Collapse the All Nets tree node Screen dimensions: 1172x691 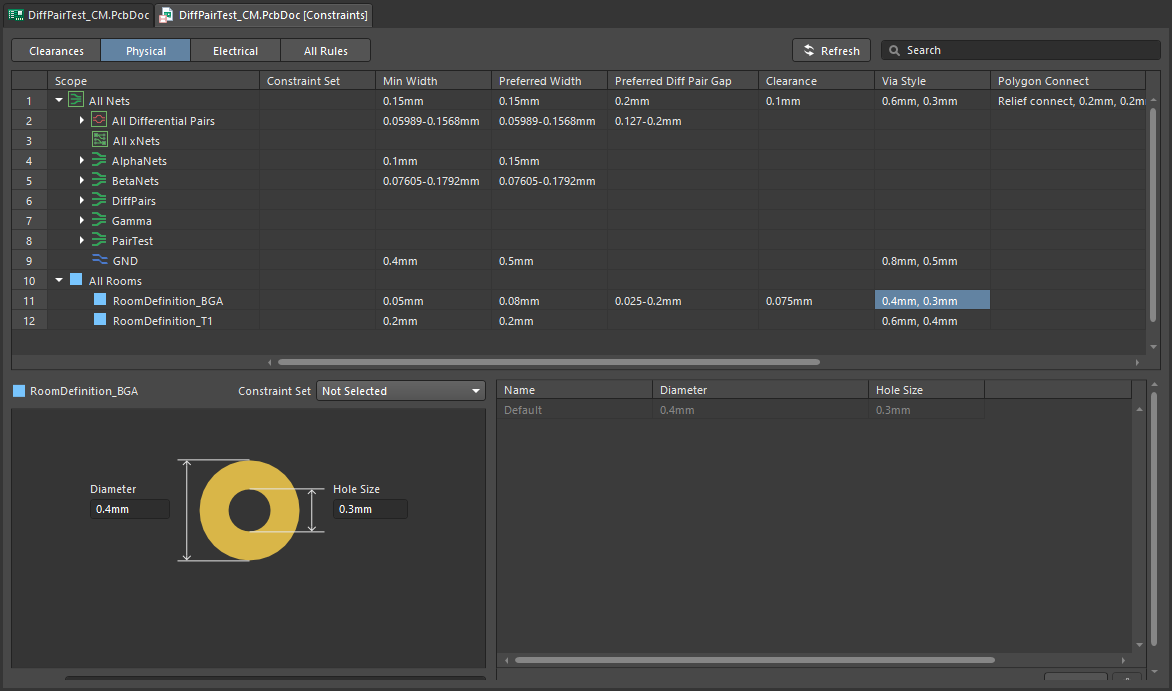click(x=59, y=100)
